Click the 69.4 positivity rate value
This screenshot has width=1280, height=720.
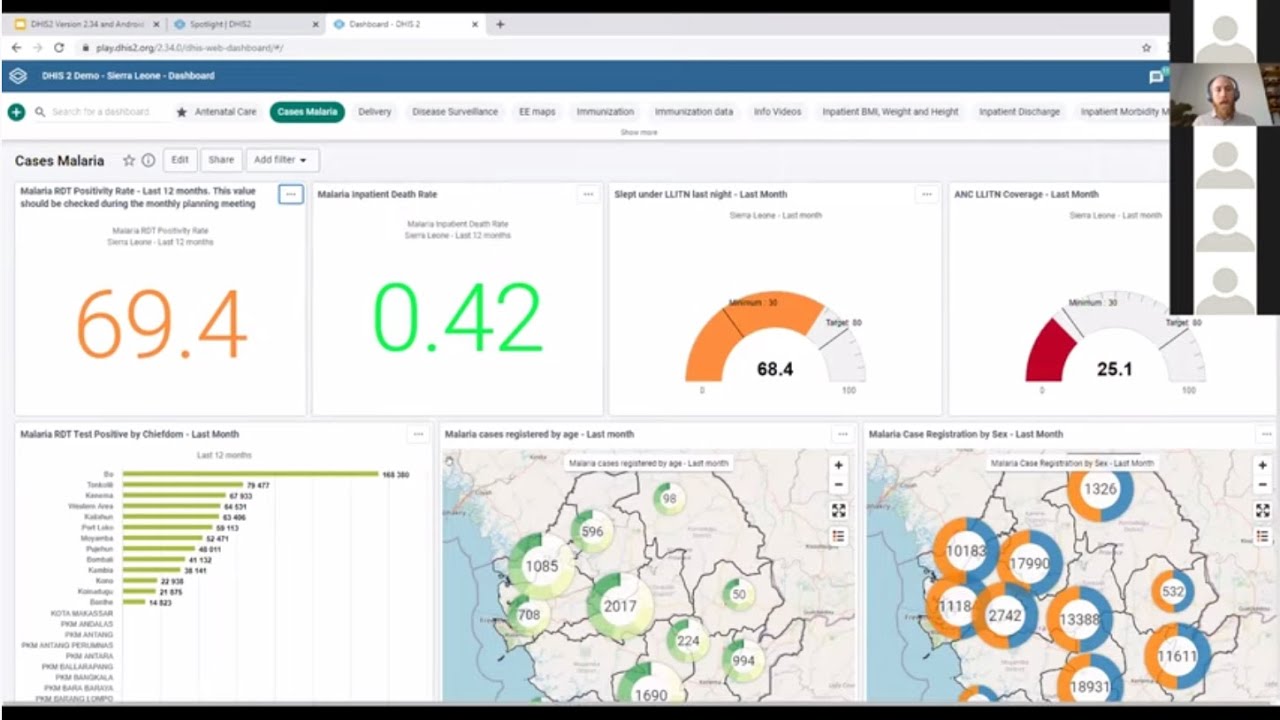point(161,324)
